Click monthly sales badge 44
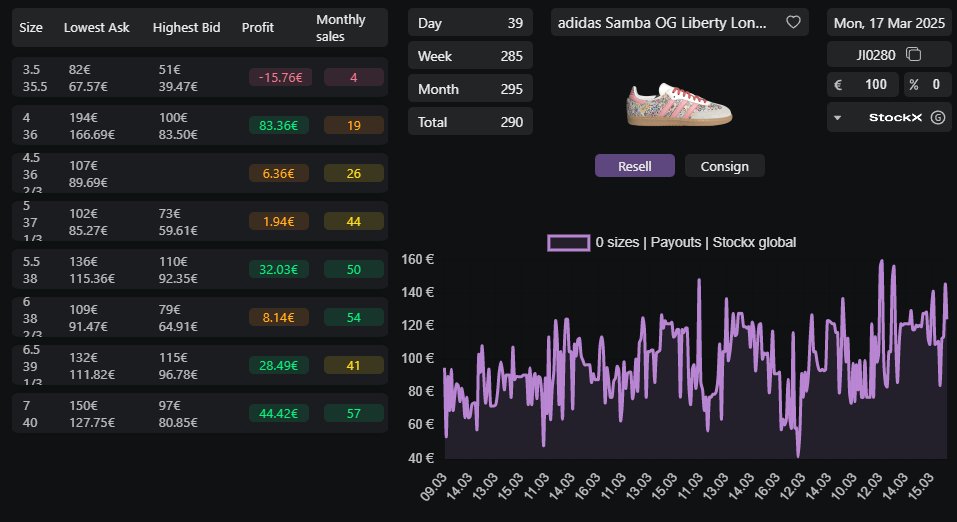The image size is (957, 522). coord(353,222)
